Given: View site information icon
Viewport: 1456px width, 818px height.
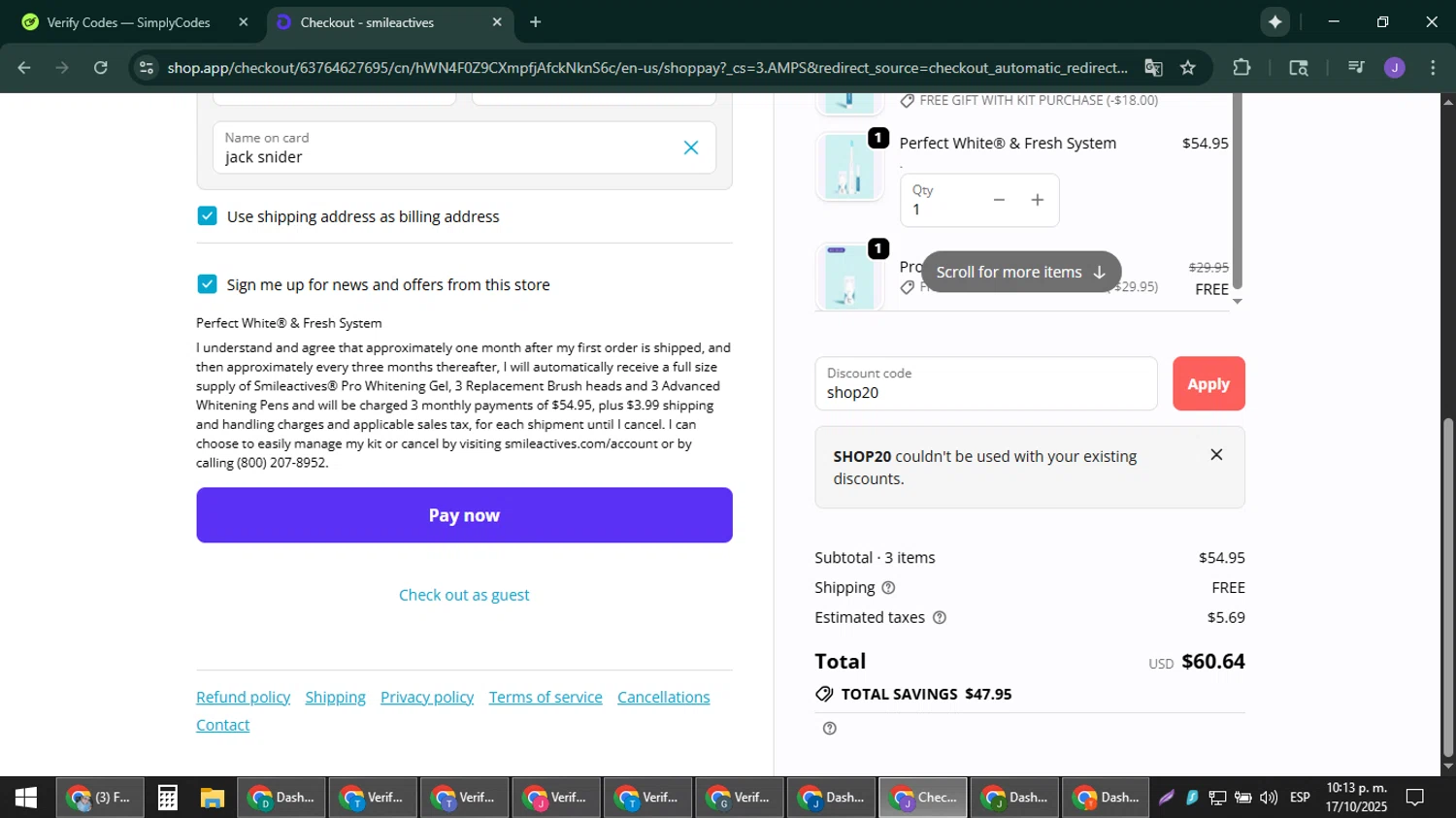Looking at the screenshot, I should click(x=146, y=67).
